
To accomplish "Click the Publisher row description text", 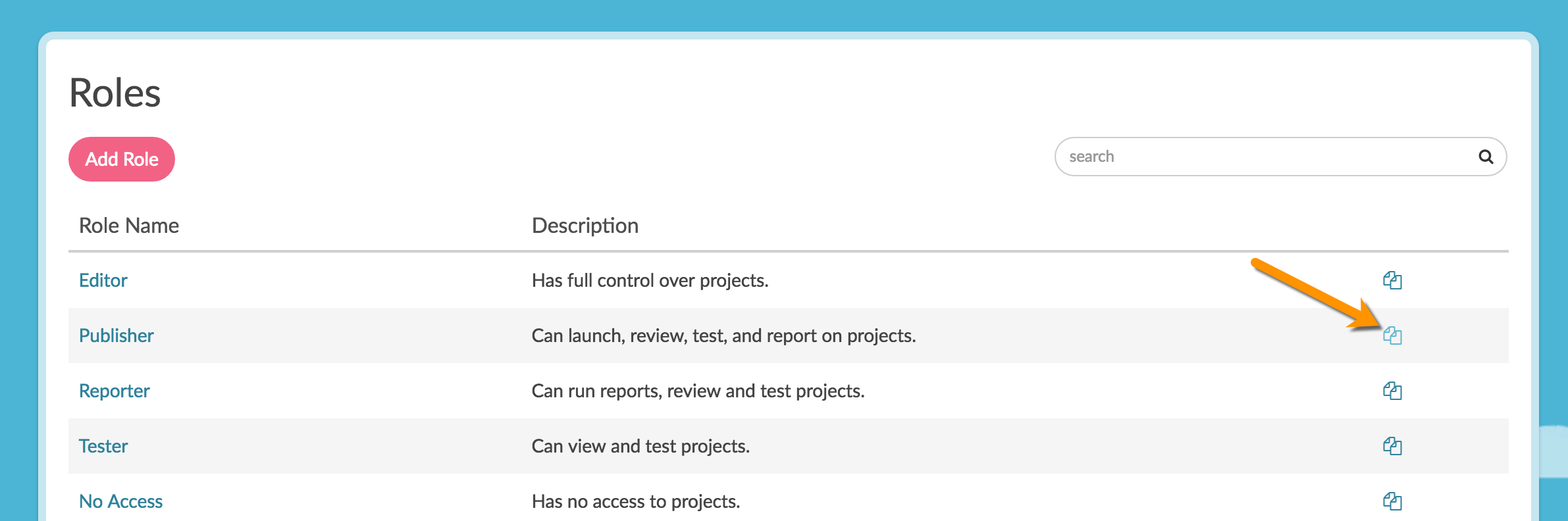I will (x=723, y=335).
